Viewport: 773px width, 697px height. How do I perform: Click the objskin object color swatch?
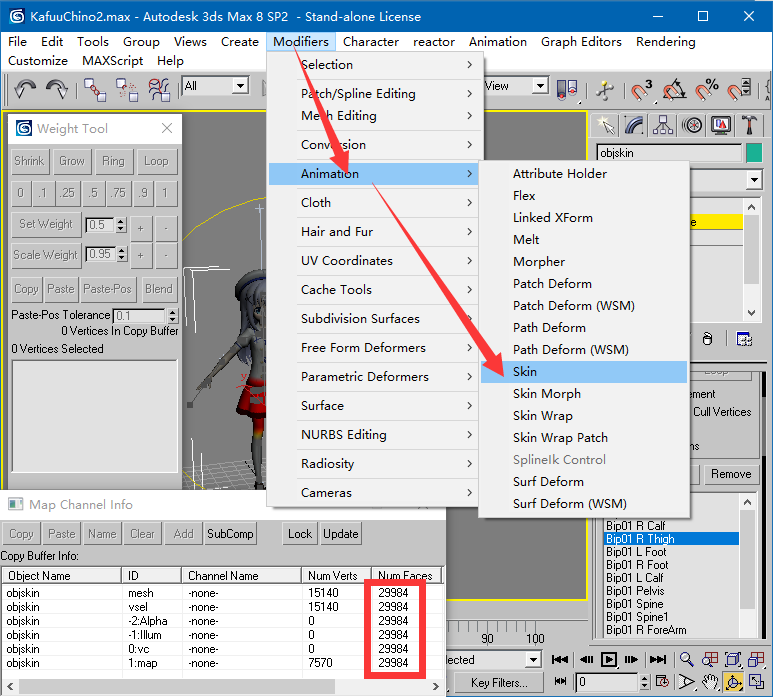[754, 153]
